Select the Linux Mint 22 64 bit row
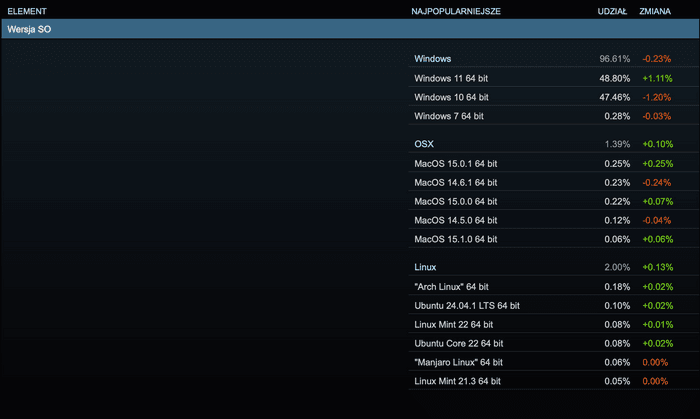The width and height of the screenshot is (700, 419). [x=553, y=324]
